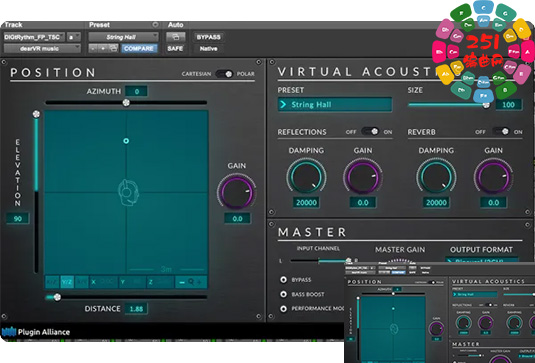This screenshot has height=363, width=535.
Task: Click the next preset plus button
Action: 103,48
